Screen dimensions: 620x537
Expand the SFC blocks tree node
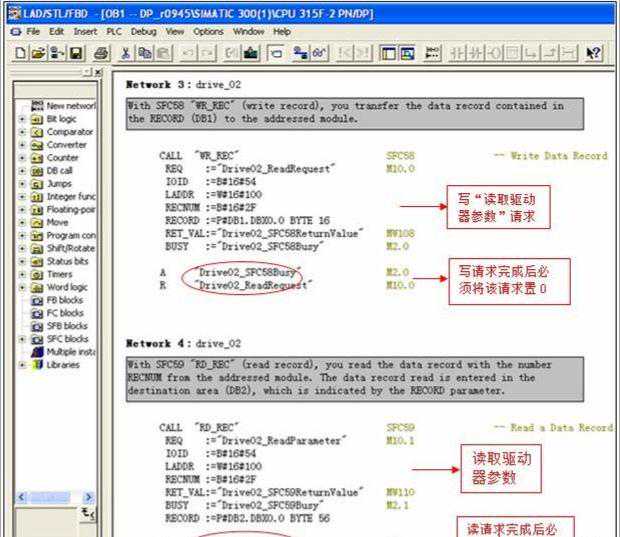[x=23, y=339]
